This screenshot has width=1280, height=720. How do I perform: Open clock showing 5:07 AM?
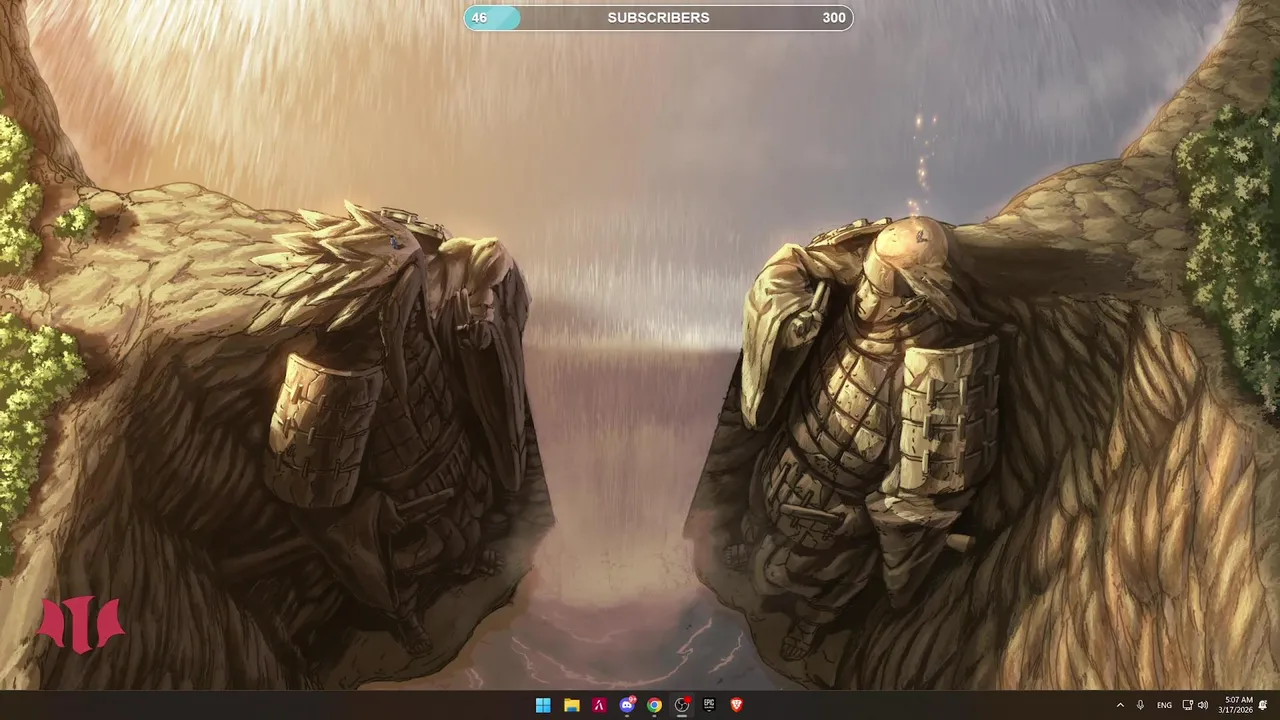(1235, 705)
